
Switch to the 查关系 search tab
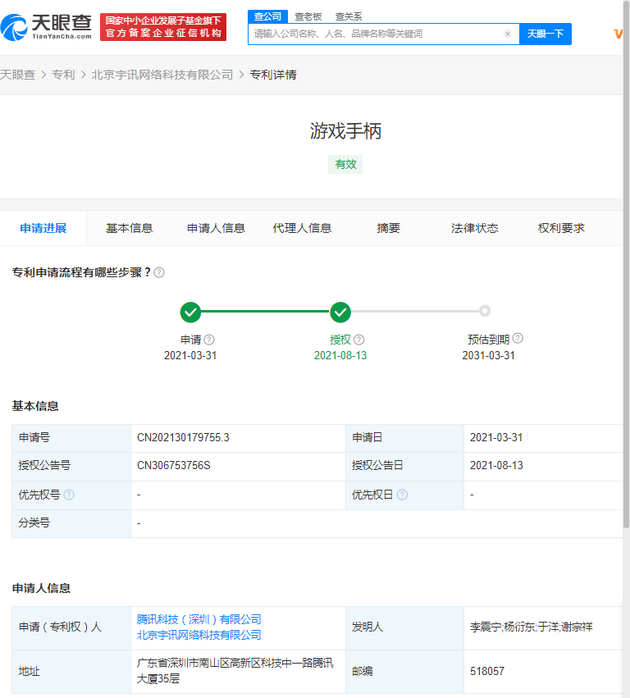(x=349, y=17)
